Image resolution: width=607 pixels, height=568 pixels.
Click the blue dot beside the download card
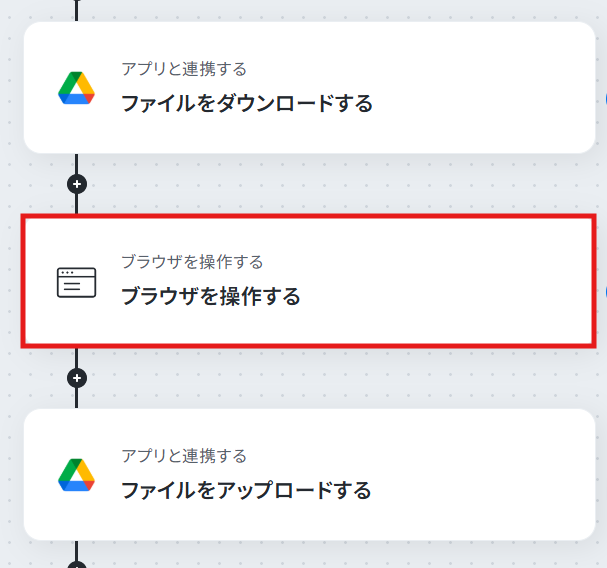[605, 99]
